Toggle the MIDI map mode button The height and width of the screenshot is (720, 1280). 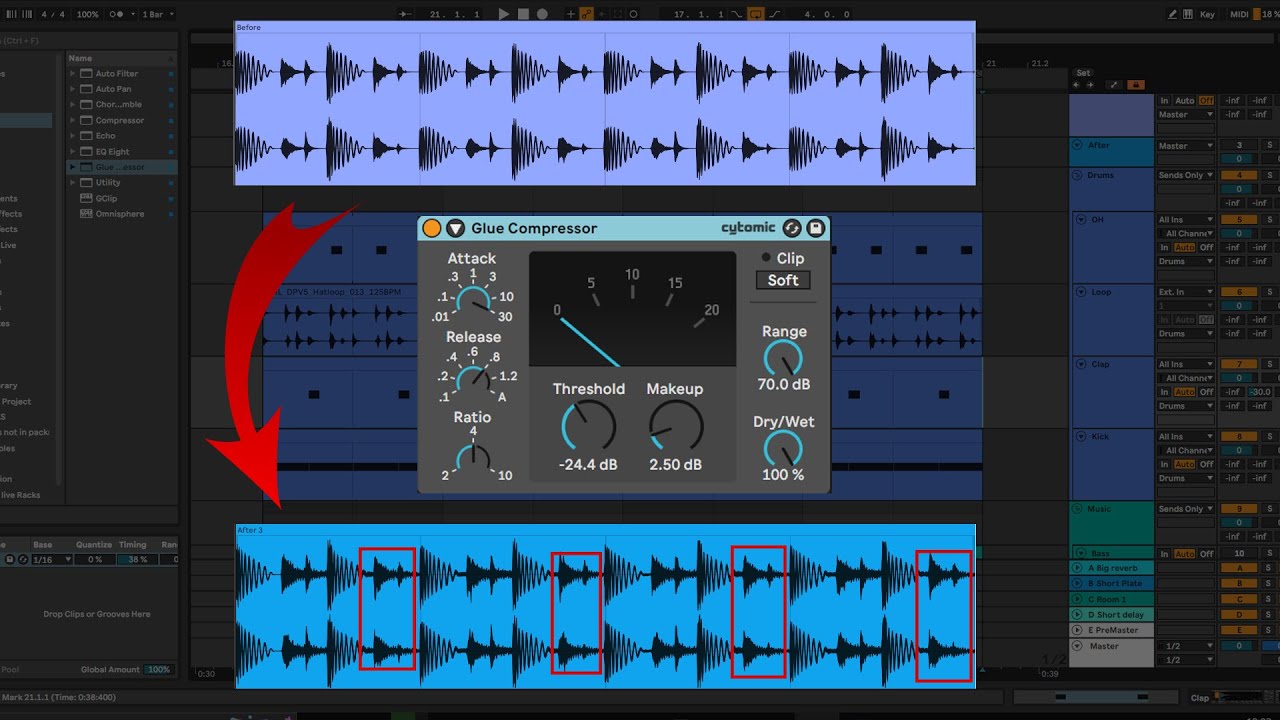1238,14
